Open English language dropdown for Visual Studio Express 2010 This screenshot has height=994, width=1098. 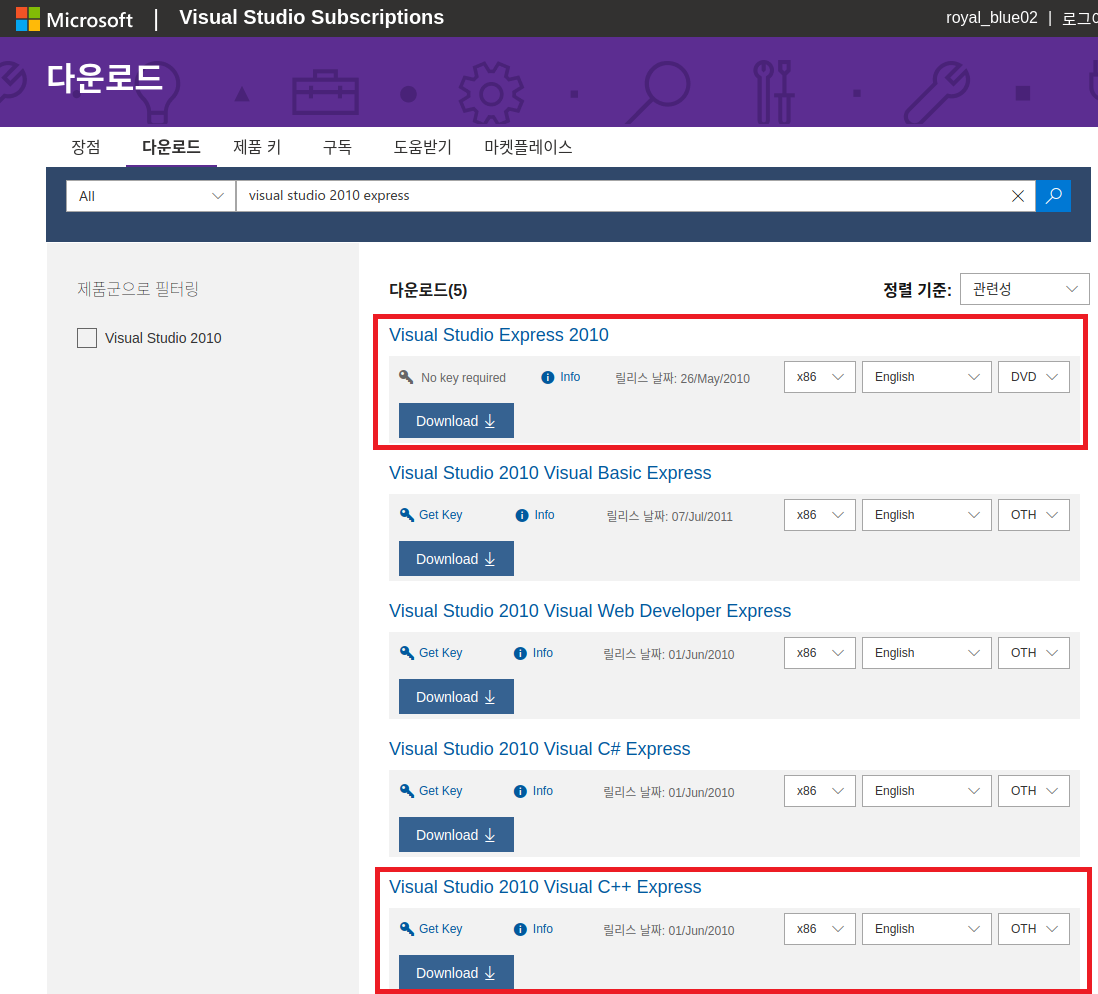[926, 377]
